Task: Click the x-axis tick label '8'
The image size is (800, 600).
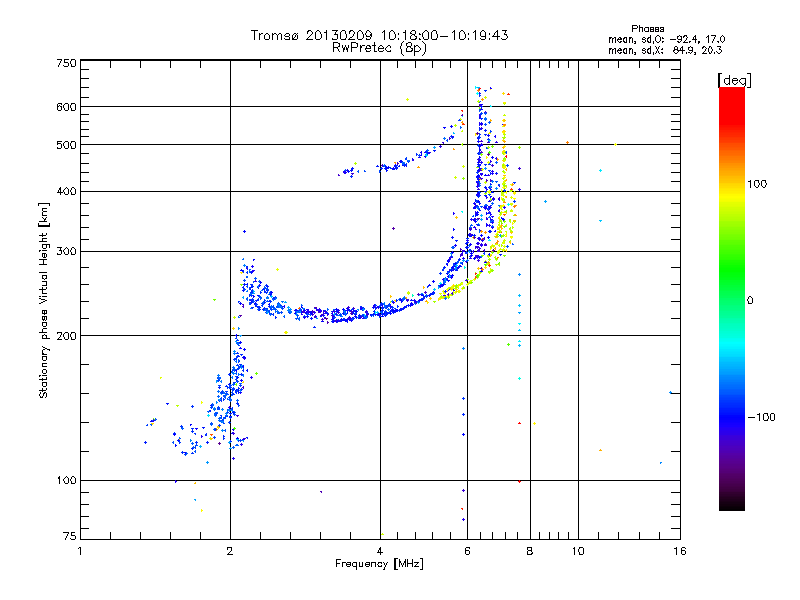Action: 530,551
